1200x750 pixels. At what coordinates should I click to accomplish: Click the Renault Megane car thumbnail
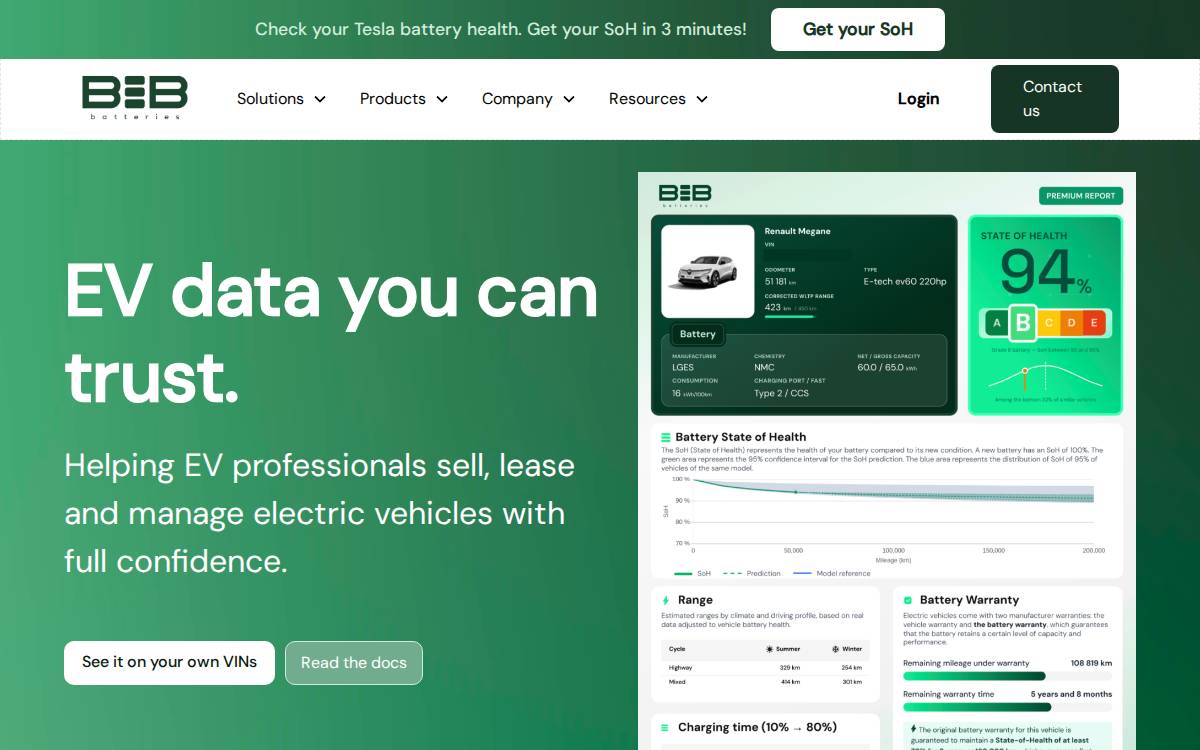pyautogui.click(x=708, y=271)
